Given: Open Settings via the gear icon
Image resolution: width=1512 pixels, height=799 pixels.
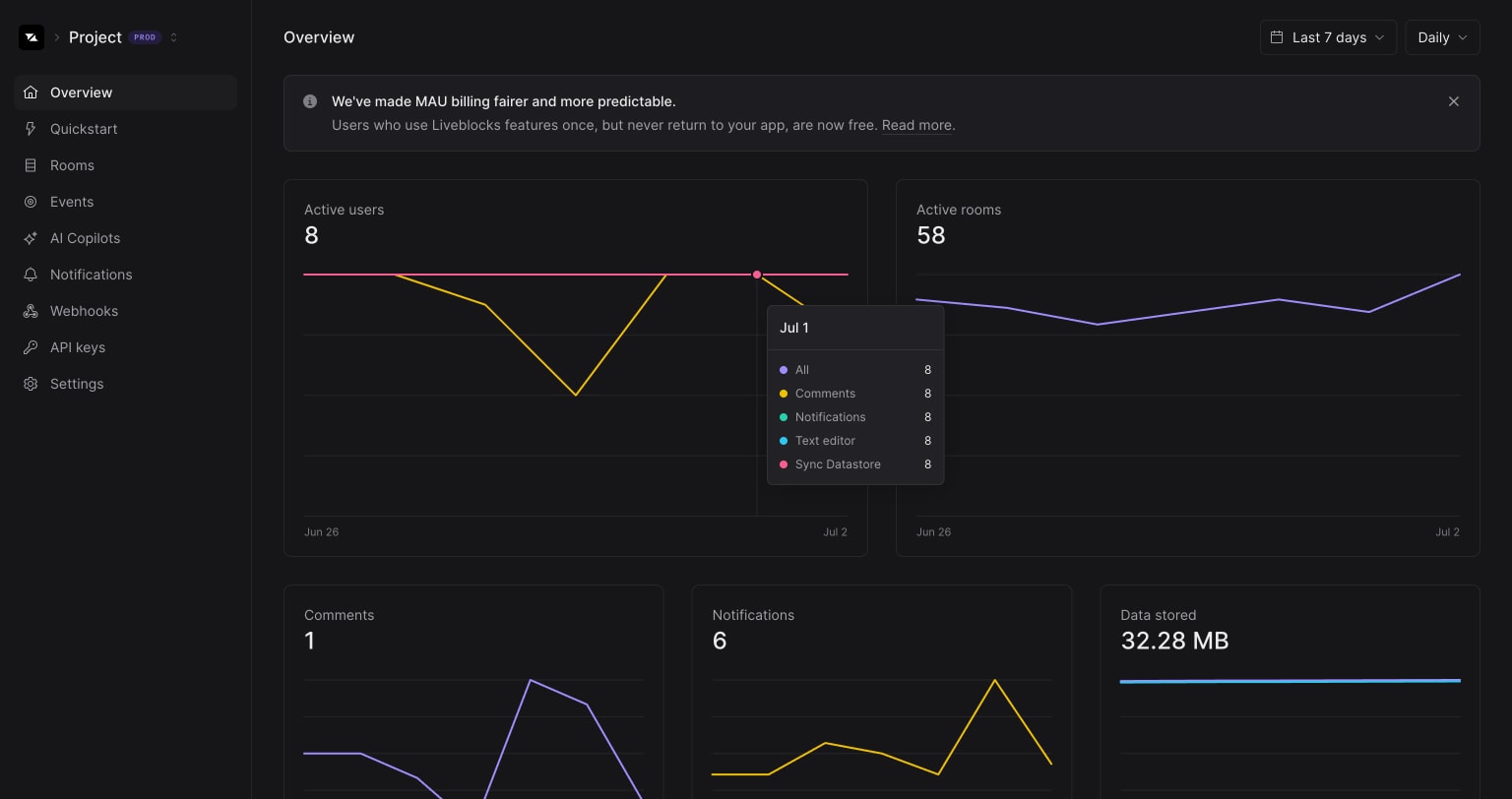Looking at the screenshot, I should 31,384.
